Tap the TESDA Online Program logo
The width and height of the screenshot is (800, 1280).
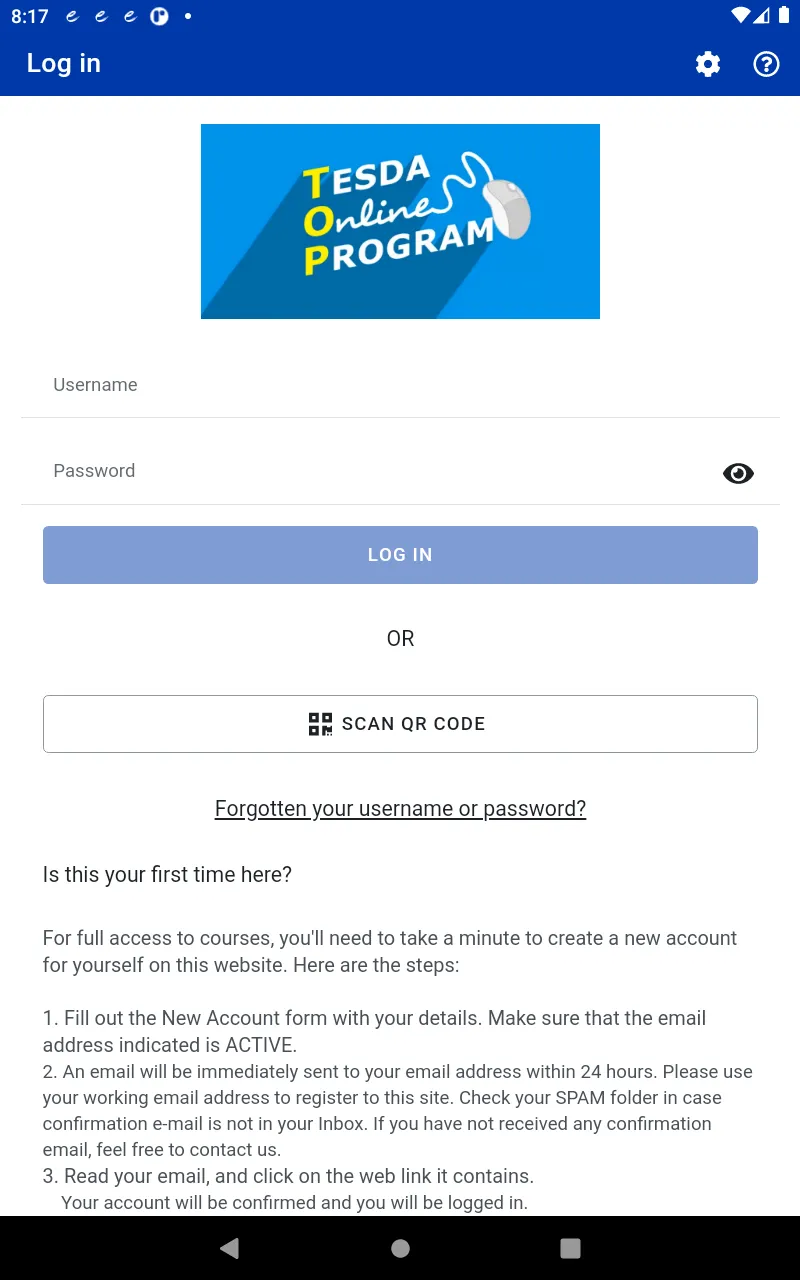point(400,221)
